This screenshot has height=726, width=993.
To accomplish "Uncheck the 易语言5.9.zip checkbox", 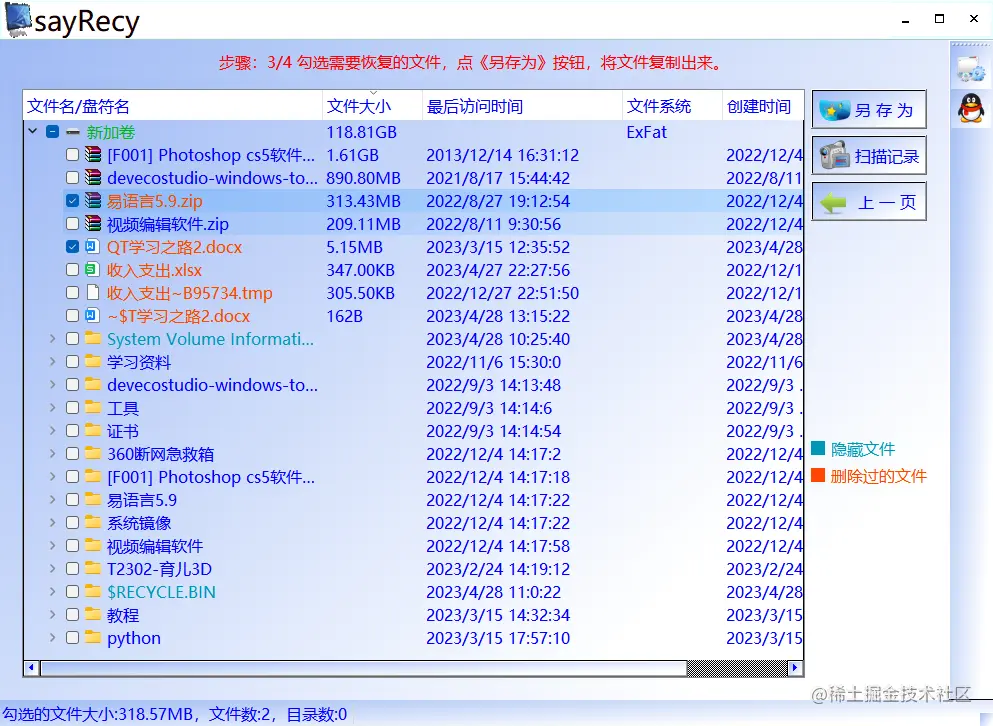I will 71,201.
